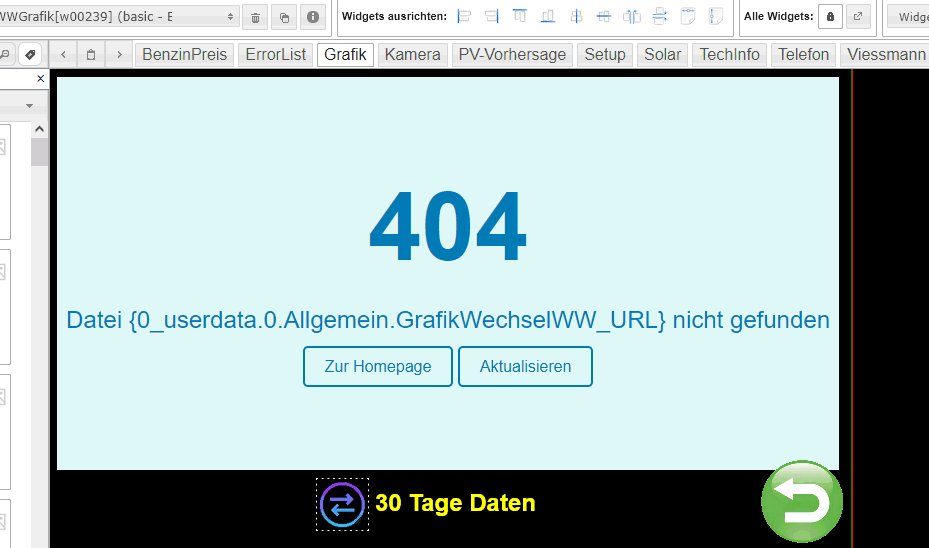Viewport: 929px width, 548px height.
Task: Click the Aktualisieren button
Action: click(526, 367)
